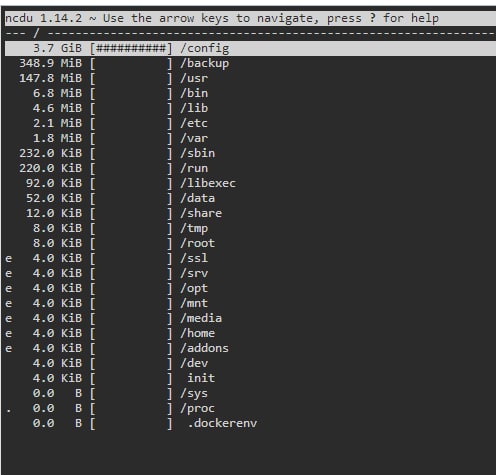496x475 pixels.
Task: Click the 348.9 MiB size value
Action: pyautogui.click(x=50, y=63)
